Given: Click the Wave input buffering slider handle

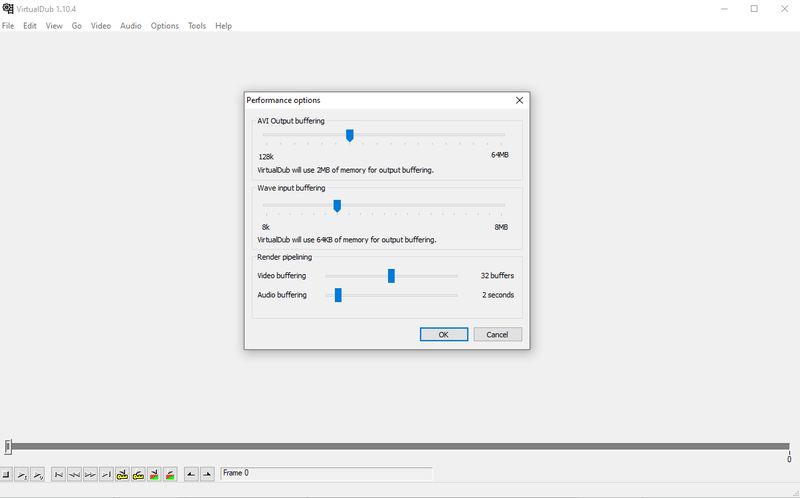Looking at the screenshot, I should pos(337,205).
